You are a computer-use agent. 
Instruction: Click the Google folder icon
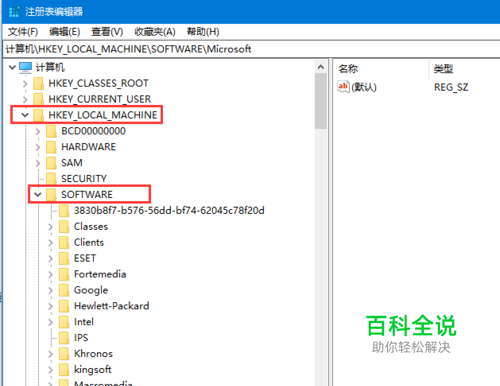pos(64,290)
